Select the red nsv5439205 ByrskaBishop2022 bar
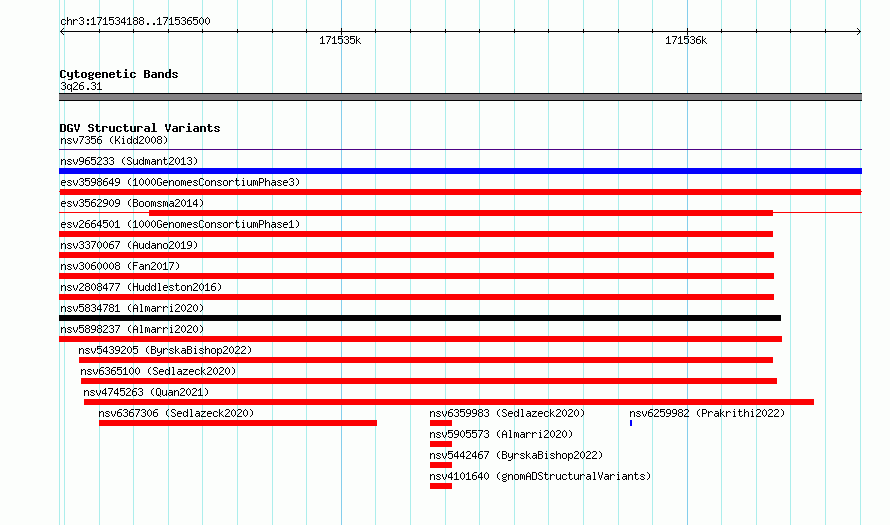This screenshot has width=890, height=525. (x=426, y=360)
